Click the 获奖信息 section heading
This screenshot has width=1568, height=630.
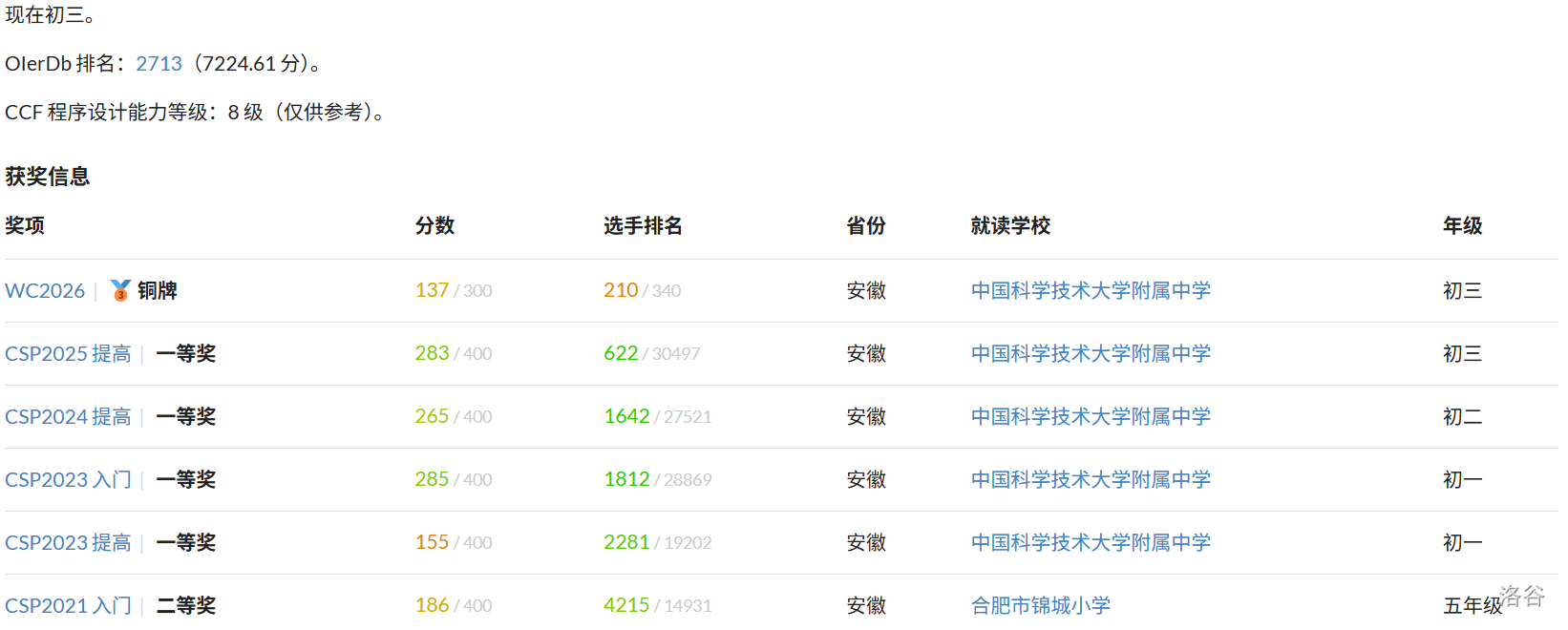point(48,177)
